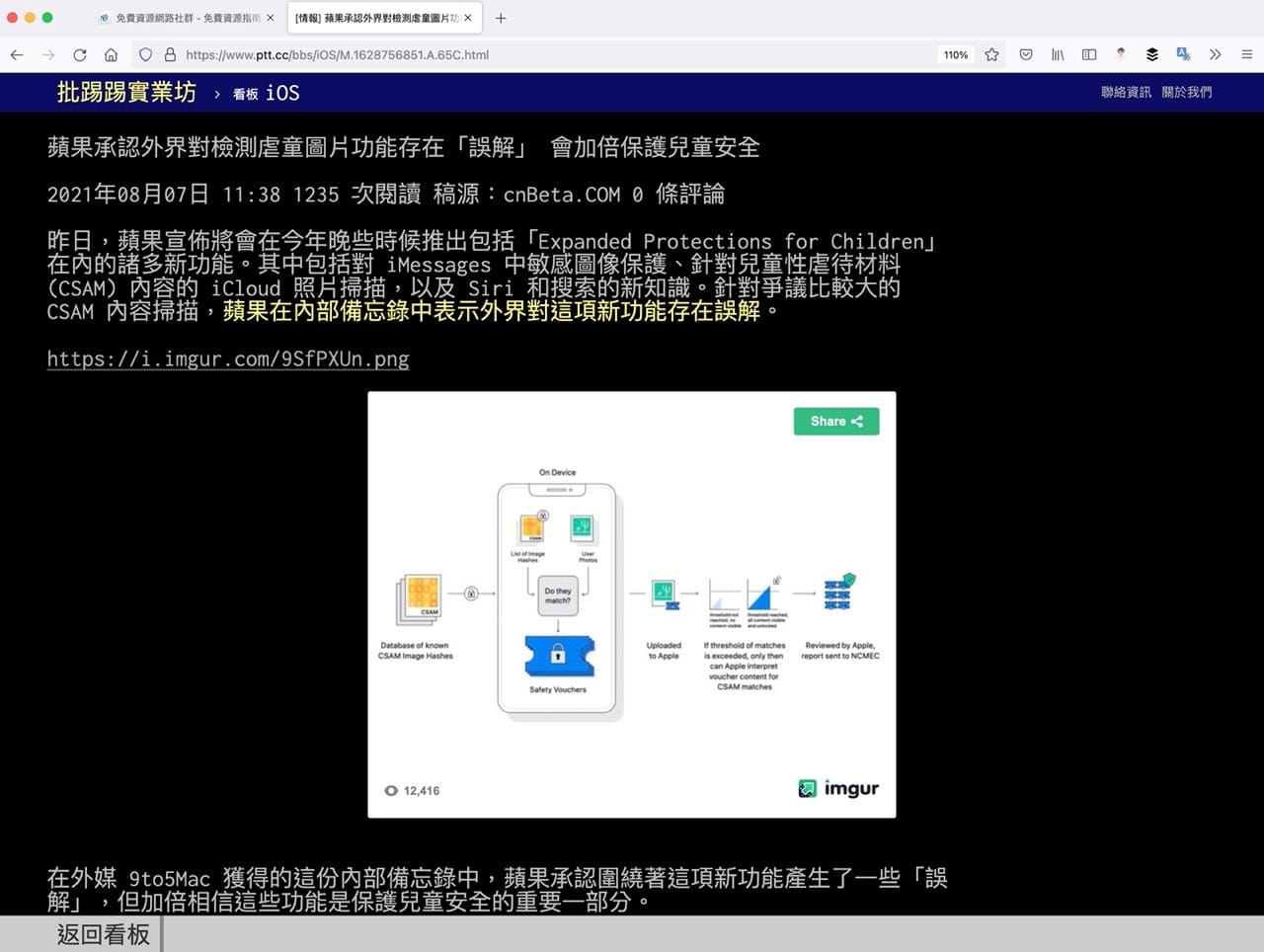Save page to Pocket
Screen dimensions: 1264x952
pyautogui.click(x=1026, y=55)
